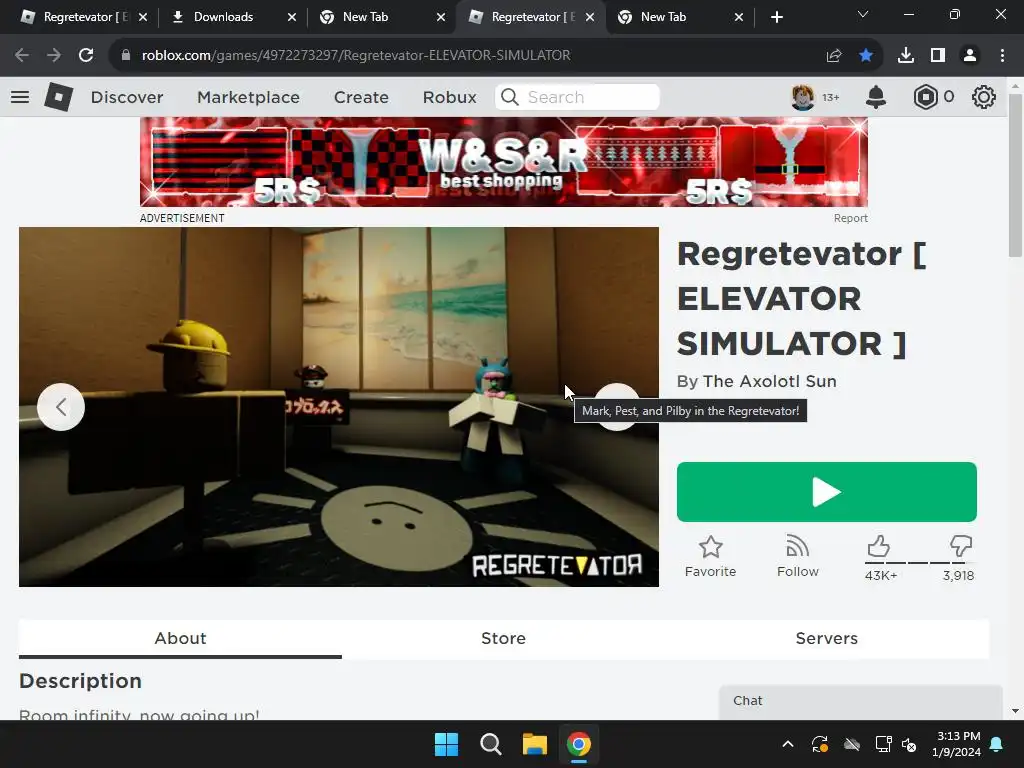The width and height of the screenshot is (1024, 768).
Task: Open the tab search dropdown chevron
Action: click(863, 14)
